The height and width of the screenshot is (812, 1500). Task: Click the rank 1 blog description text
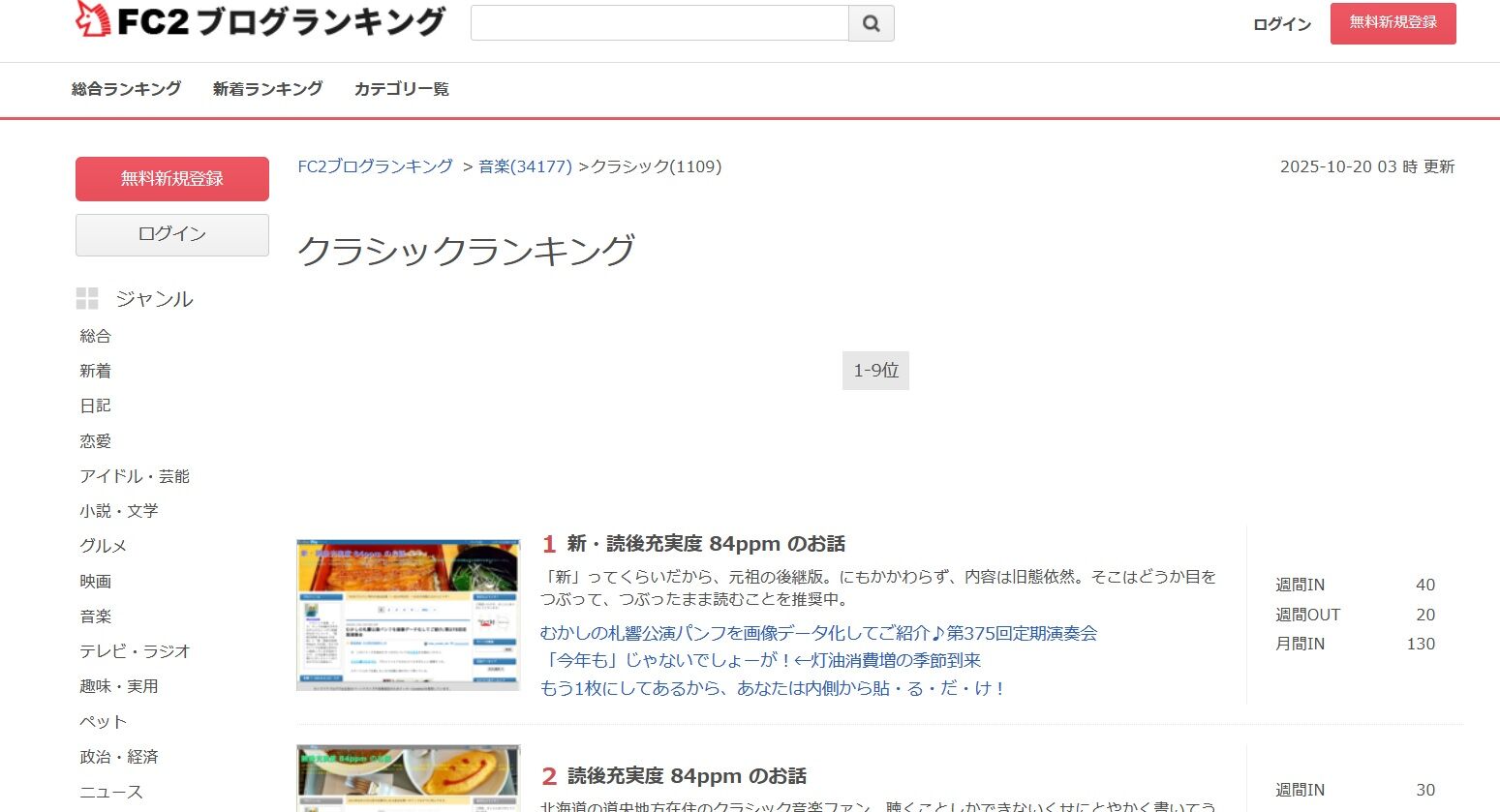[878, 587]
